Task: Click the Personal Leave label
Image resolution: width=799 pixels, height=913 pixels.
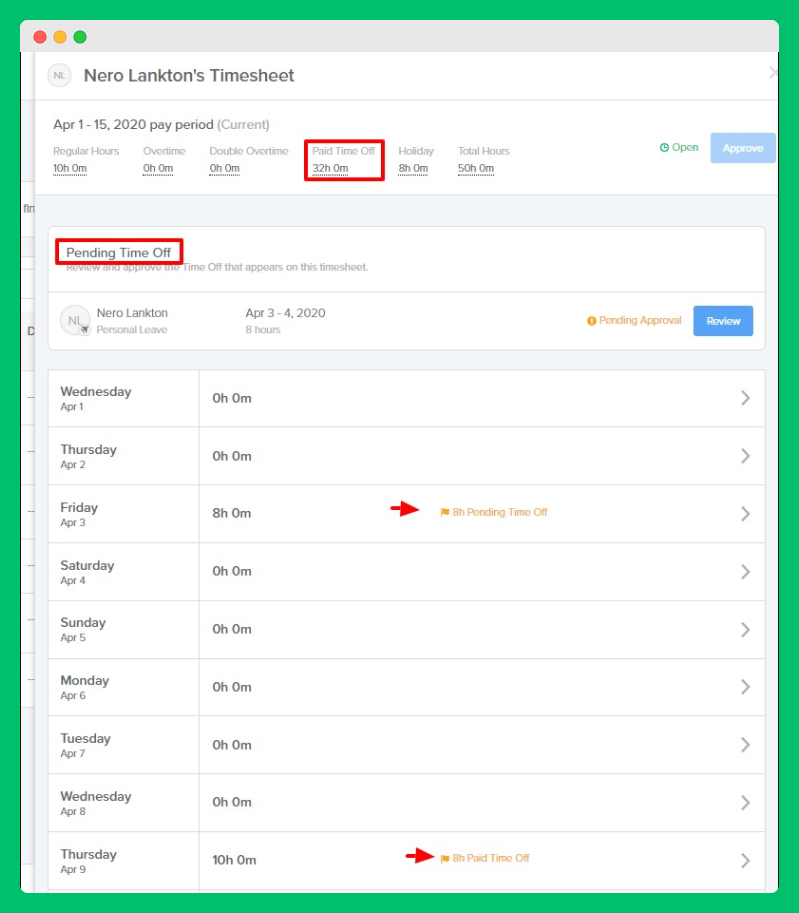Action: 132,330
